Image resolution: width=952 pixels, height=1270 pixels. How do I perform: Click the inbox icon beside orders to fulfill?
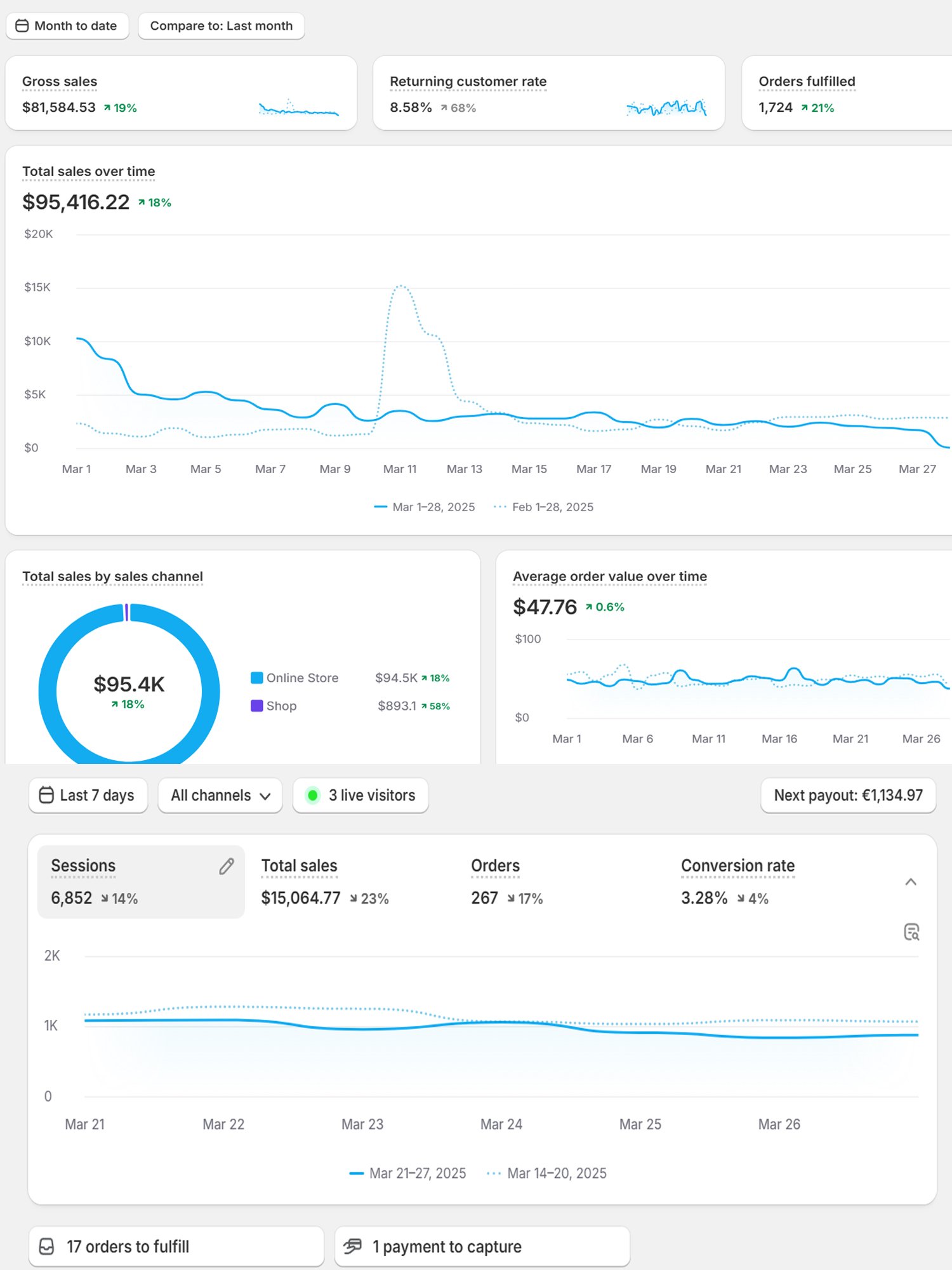coord(47,1247)
